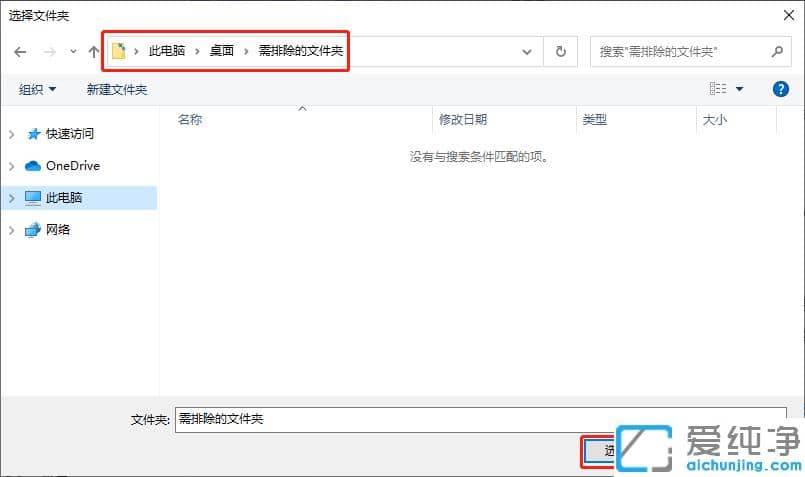Open the 组织 menu

pos(37,90)
